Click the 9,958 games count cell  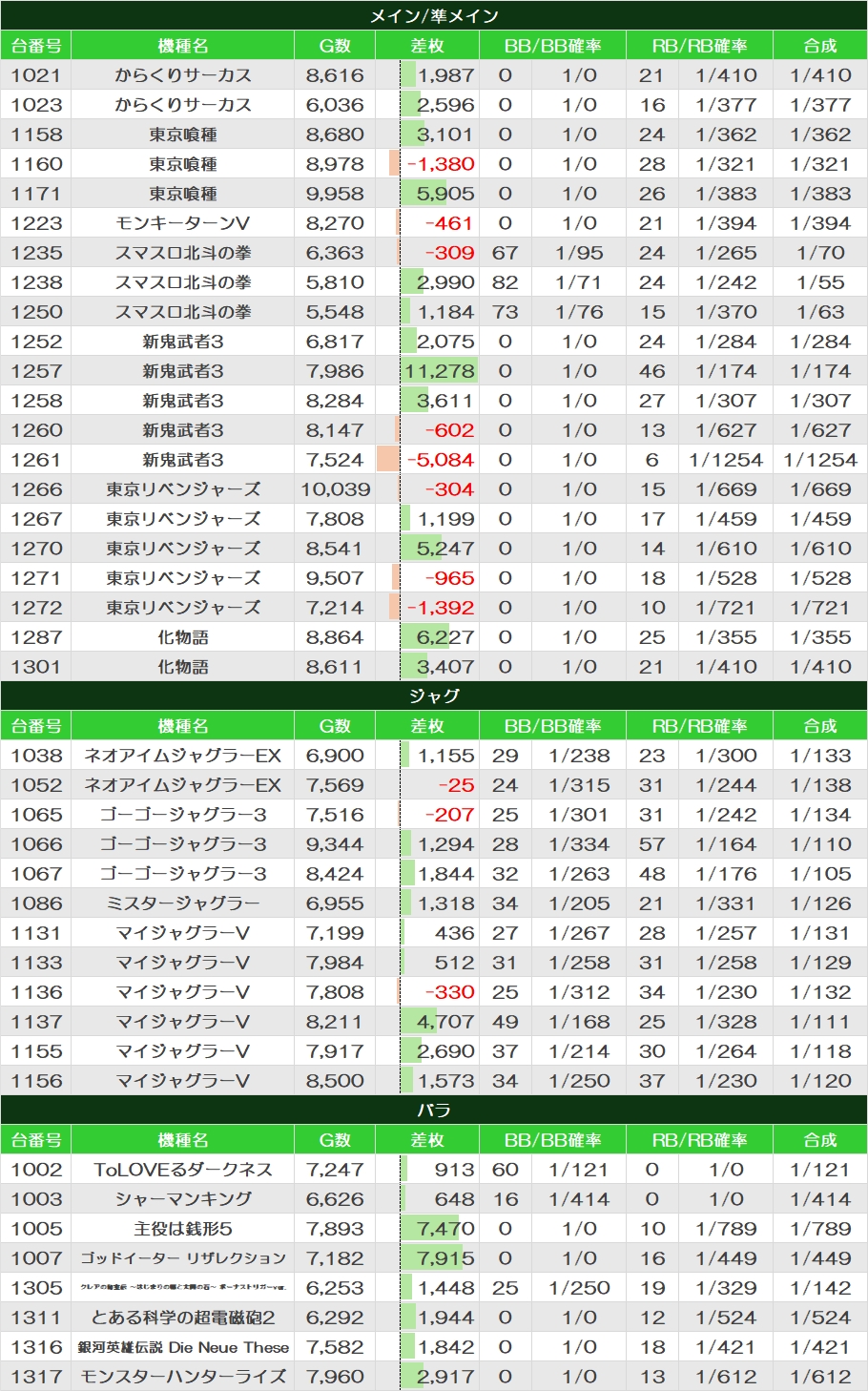335,194
